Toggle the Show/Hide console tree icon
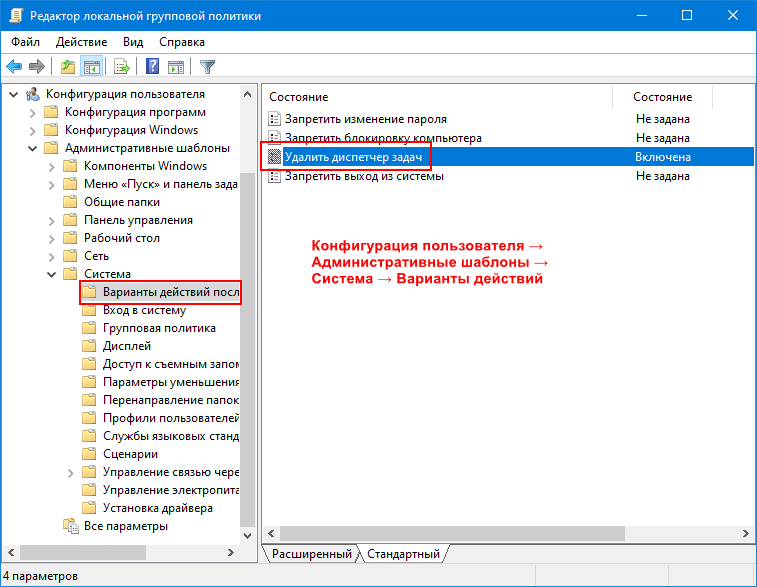This screenshot has height=587, width=757. coord(92,67)
